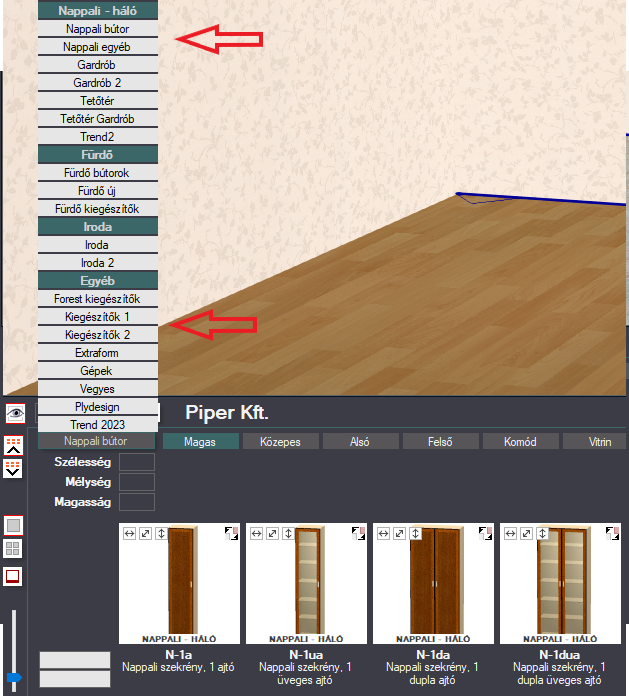
Task: Choose Fürdő kiegészítők from category list
Action: (x=98, y=209)
